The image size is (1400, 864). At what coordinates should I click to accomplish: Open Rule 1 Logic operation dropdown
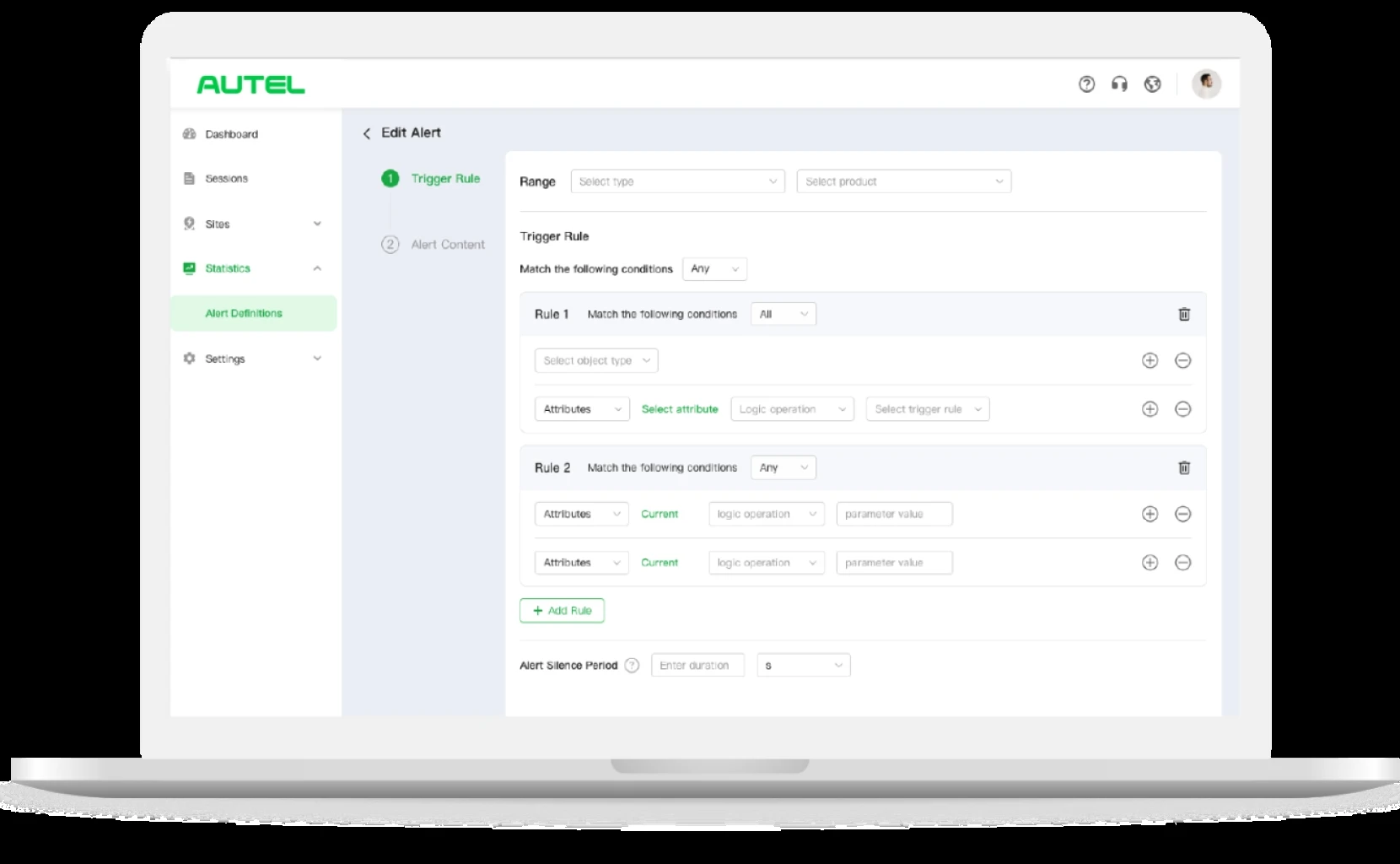[792, 409]
